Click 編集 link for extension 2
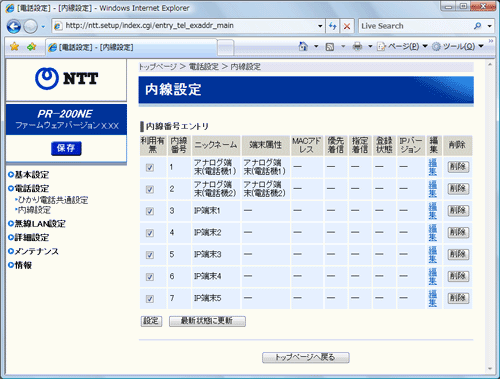 click(433, 189)
